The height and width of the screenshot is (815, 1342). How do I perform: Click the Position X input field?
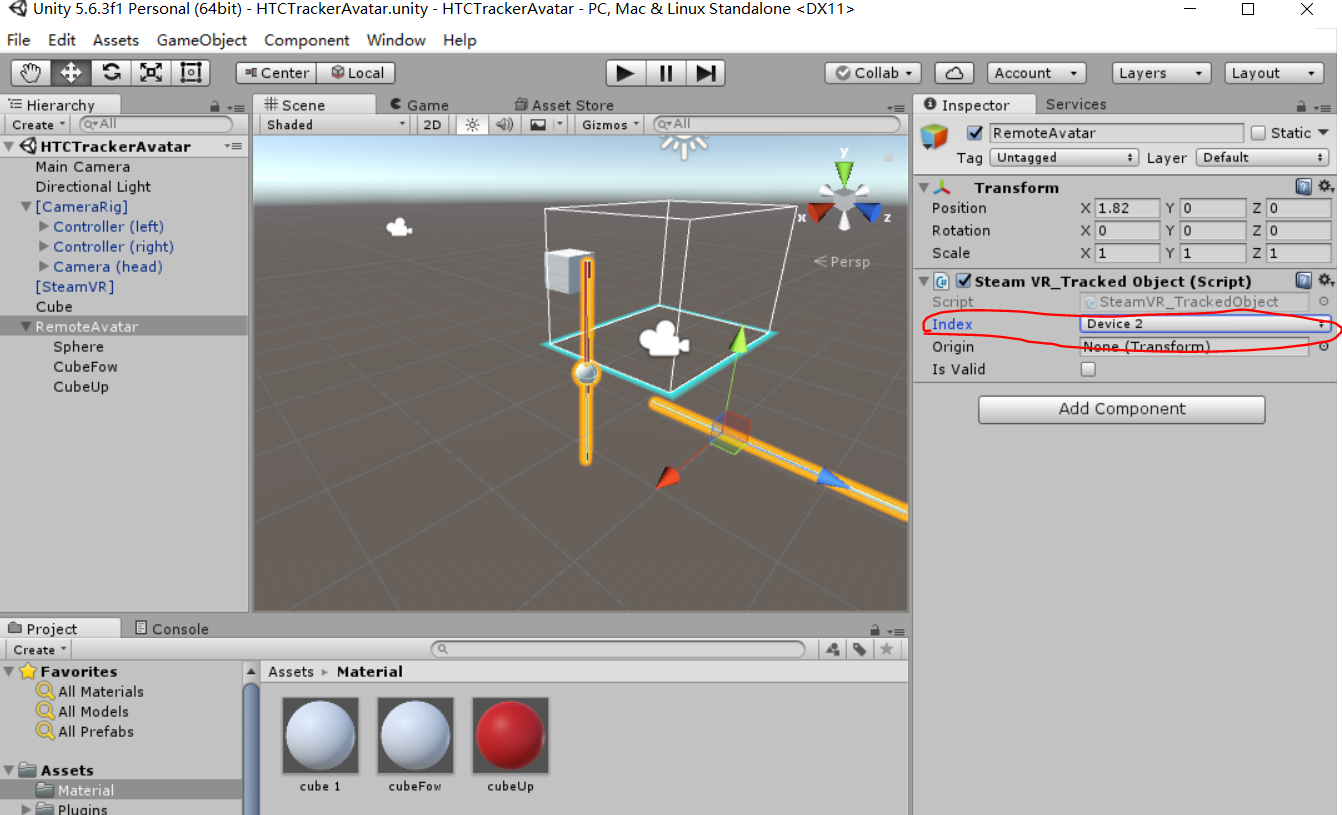[x=1128, y=208]
